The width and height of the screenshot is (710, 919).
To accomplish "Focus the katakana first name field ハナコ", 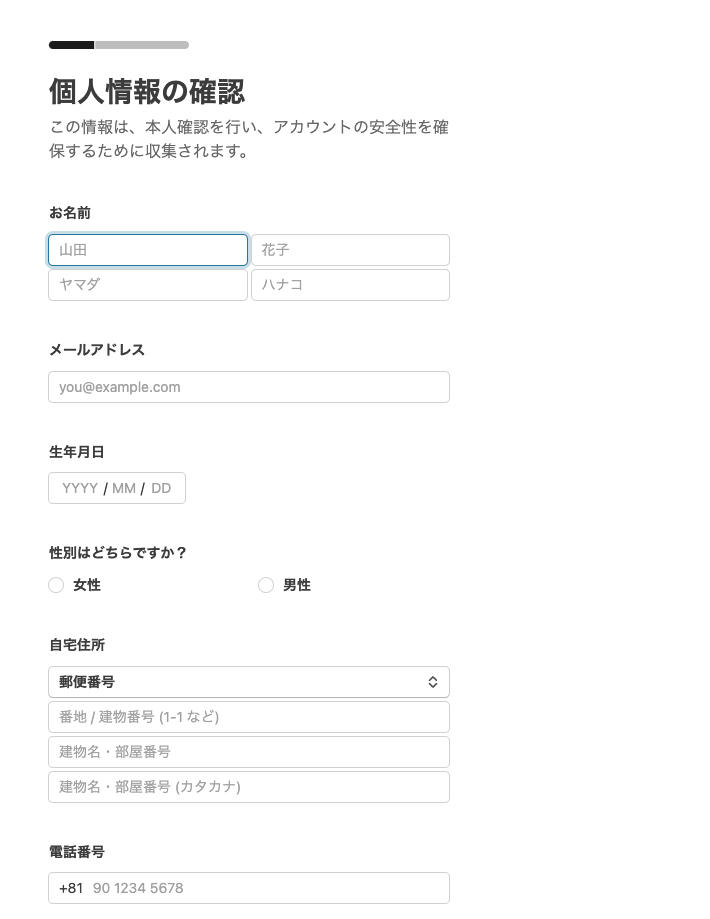I will (350, 285).
